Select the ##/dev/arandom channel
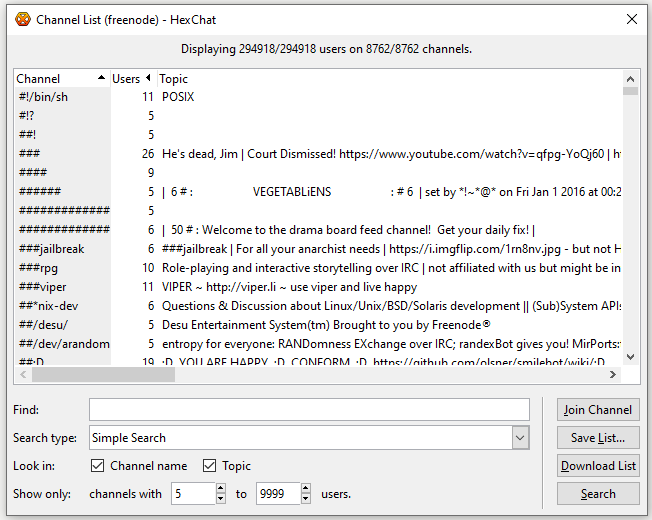The height and width of the screenshot is (520, 652). (318, 344)
